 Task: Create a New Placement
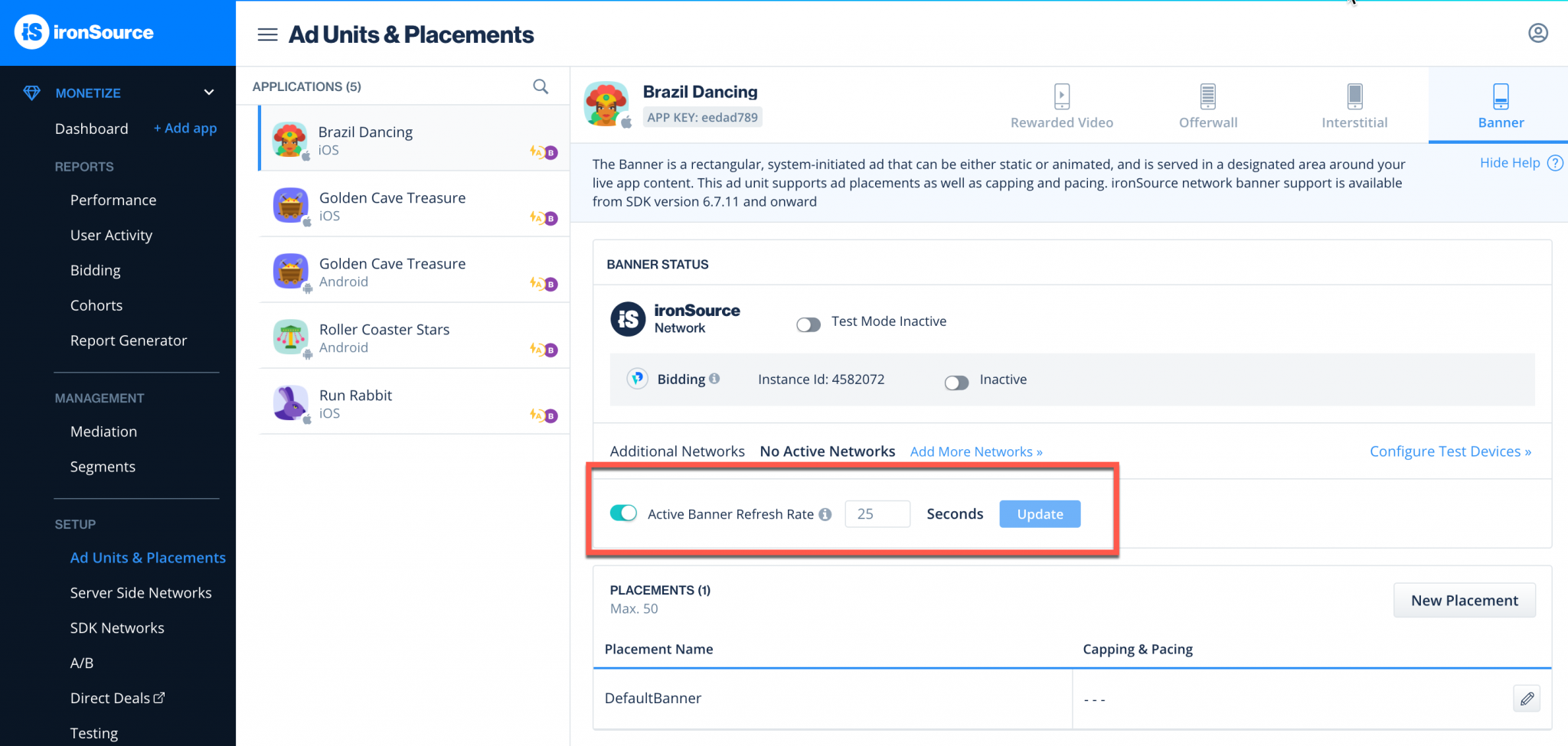point(1464,600)
